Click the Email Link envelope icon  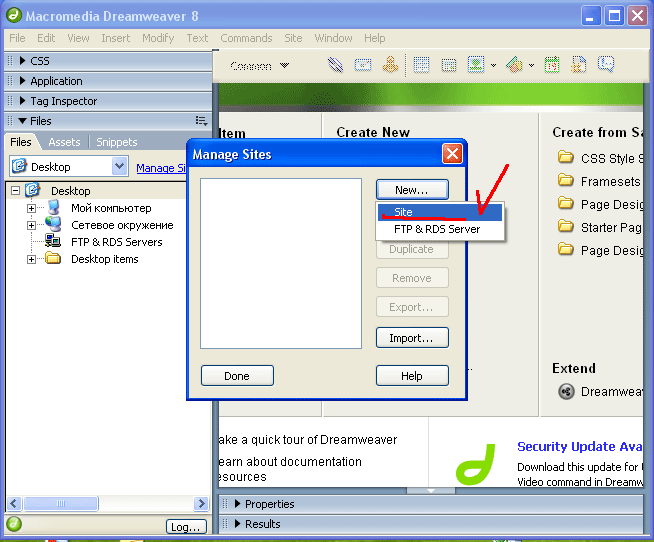pos(363,65)
